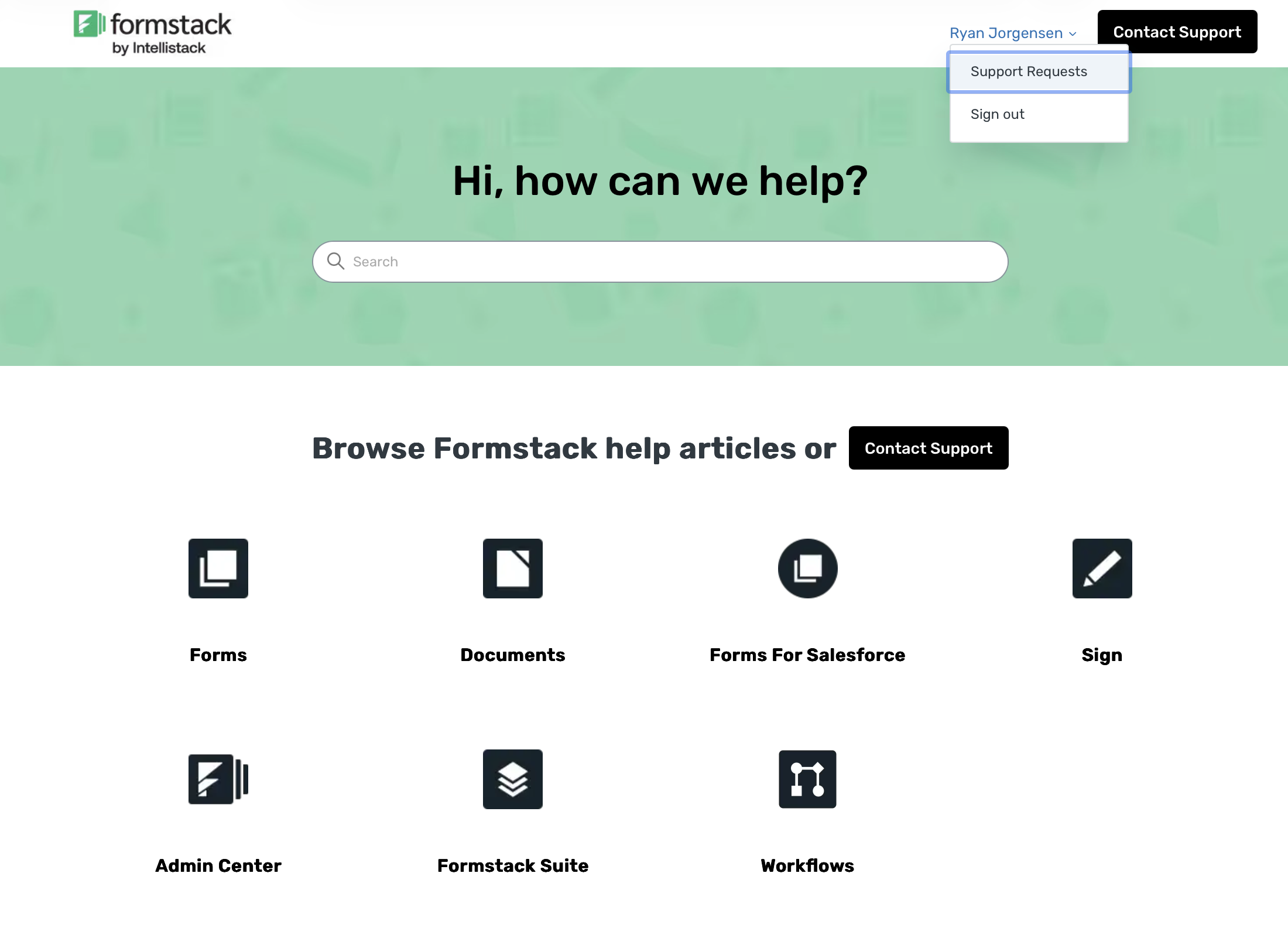Click the magnifying glass search icon
Viewport: 1288px width, 945px height.
tap(335, 261)
